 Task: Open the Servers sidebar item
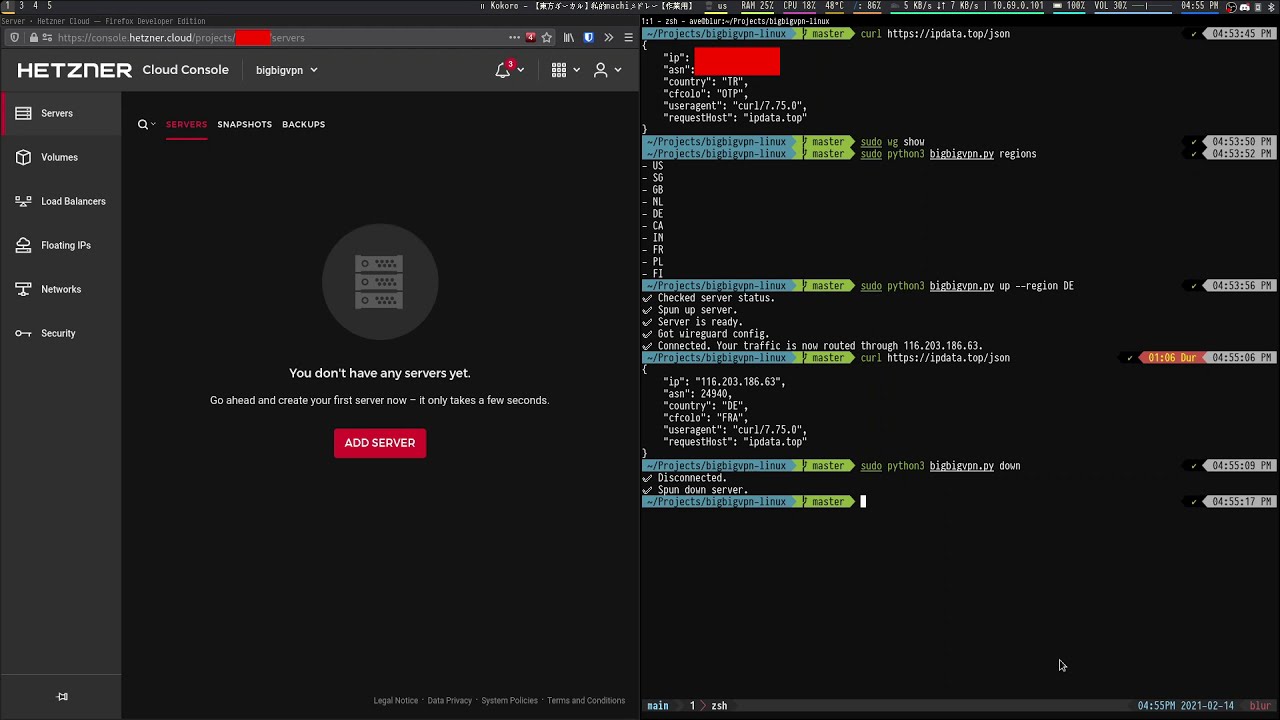point(60,113)
